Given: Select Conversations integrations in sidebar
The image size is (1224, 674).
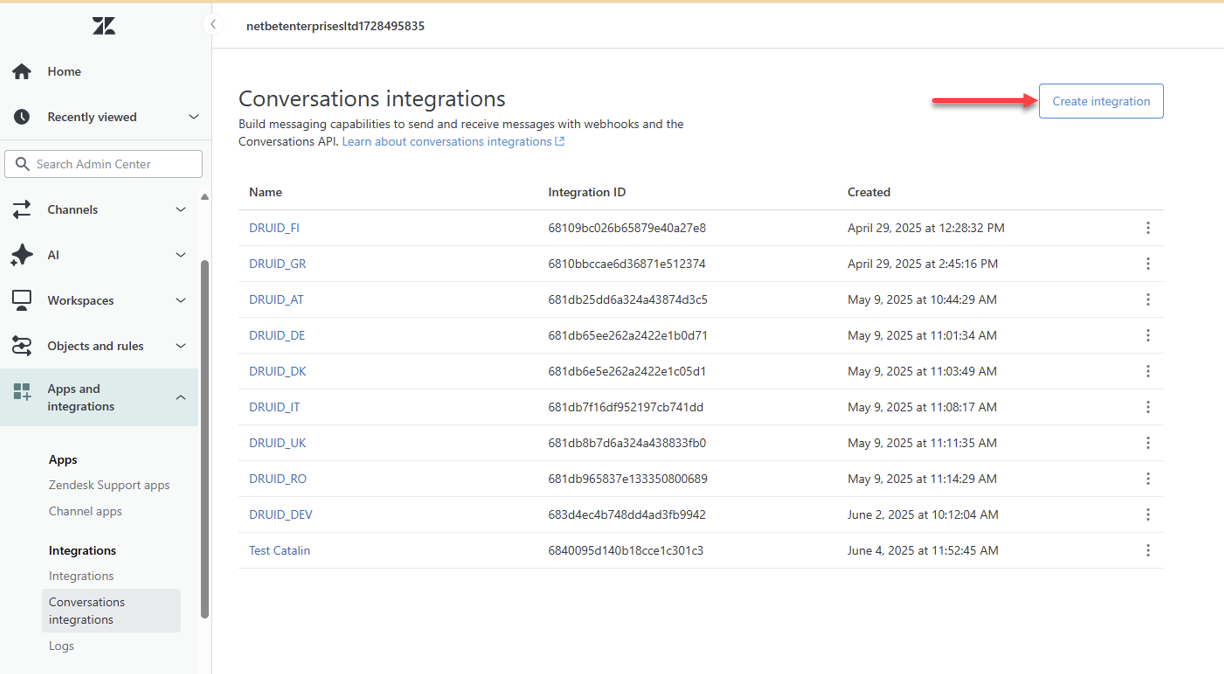Looking at the screenshot, I should (111, 611).
